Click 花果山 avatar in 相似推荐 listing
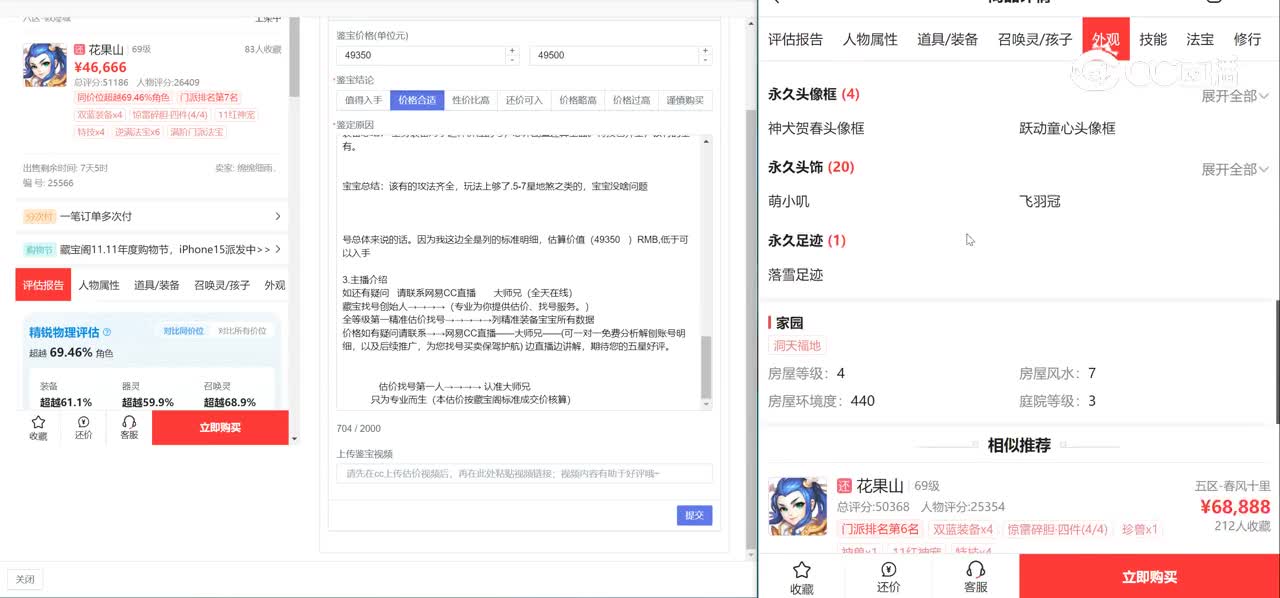Image resolution: width=1280 pixels, height=598 pixels. click(797, 506)
